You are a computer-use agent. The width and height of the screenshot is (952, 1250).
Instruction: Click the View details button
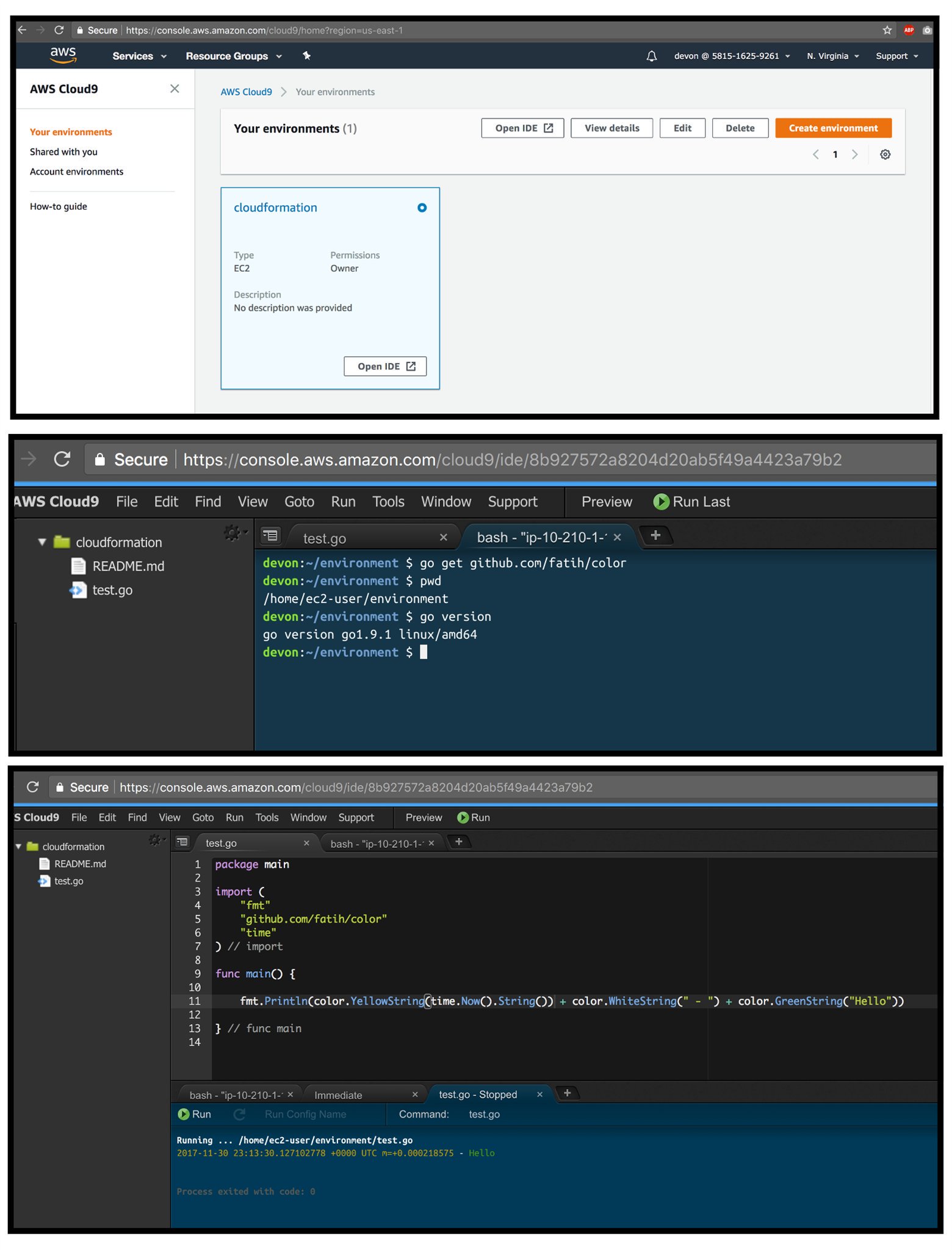[x=611, y=128]
